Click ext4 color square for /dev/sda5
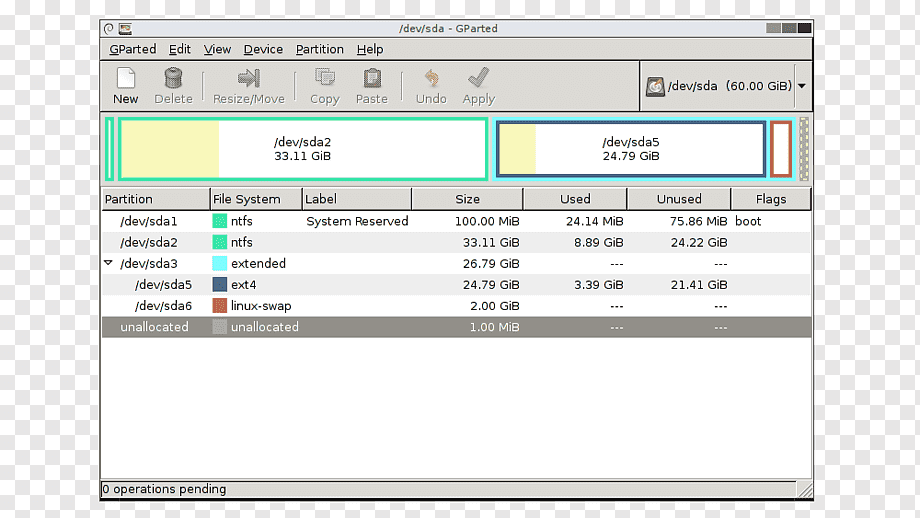Screen dimensions: 920x518 pos(219,285)
